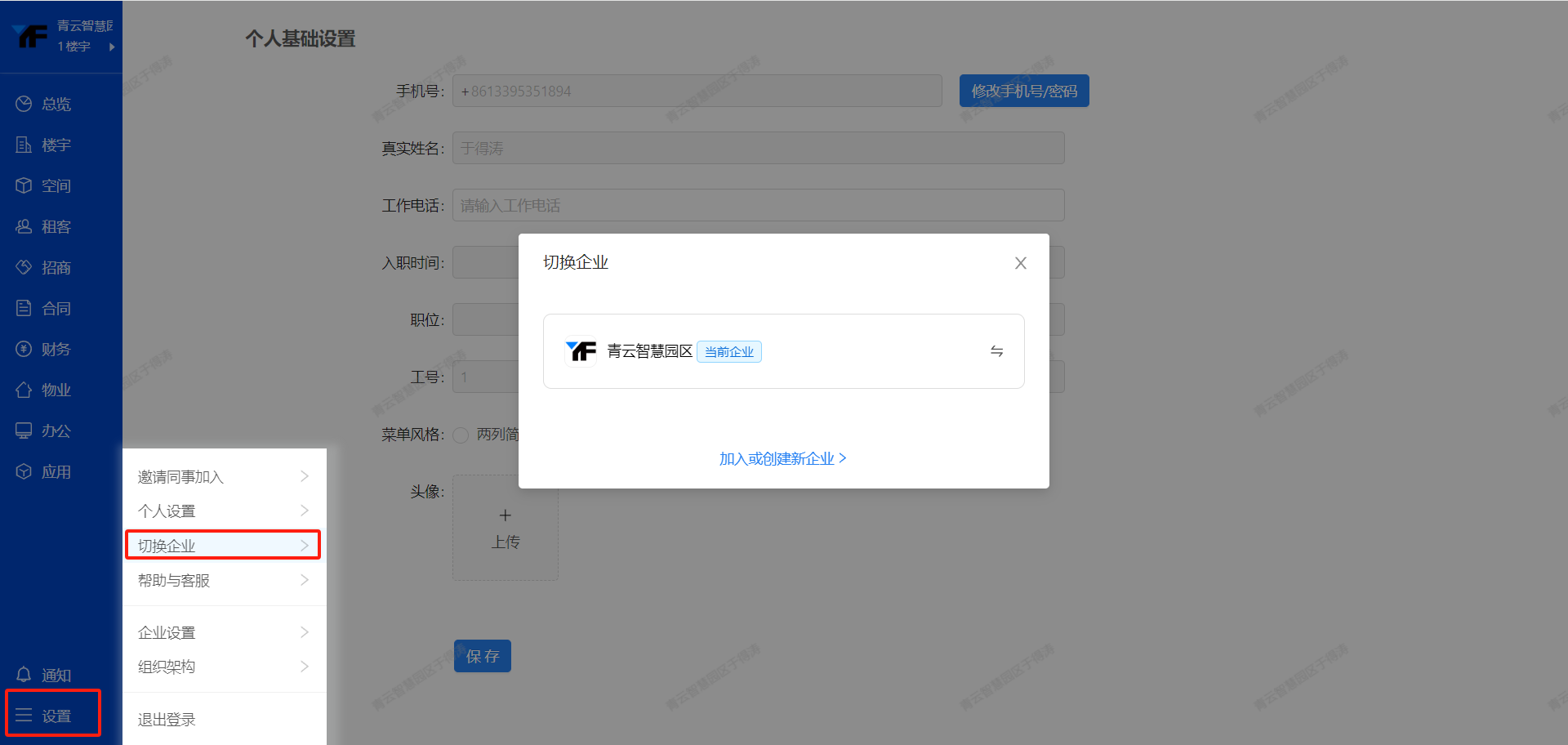
Task: Expand the 邀请同事加入 menu chevron
Action: coord(305,476)
